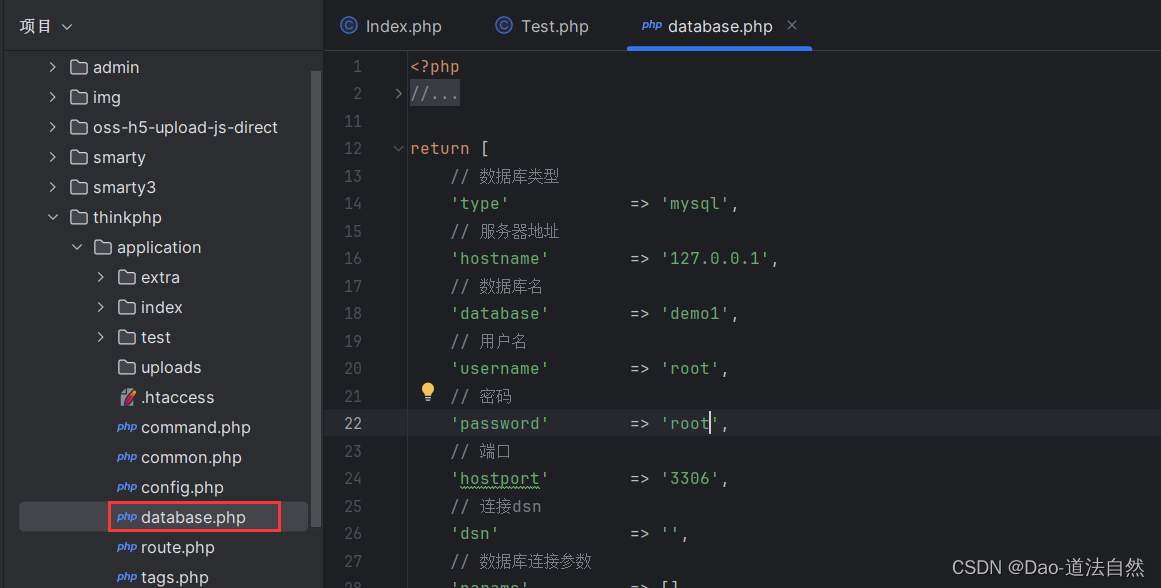
Task: Click the PHP file icon beside config.php
Action: (127, 487)
